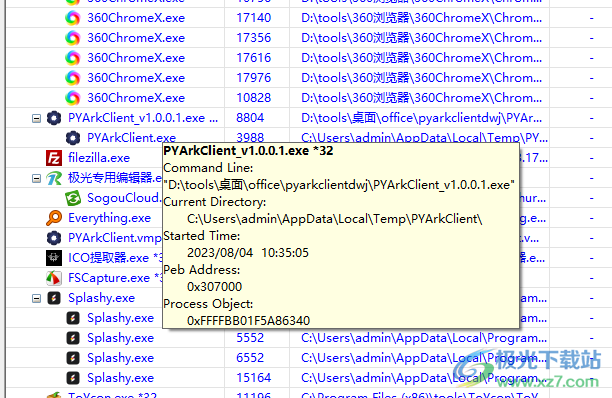Screen dimensions: 612x398
Task: Click the PID value 17976
Action: point(254,78)
